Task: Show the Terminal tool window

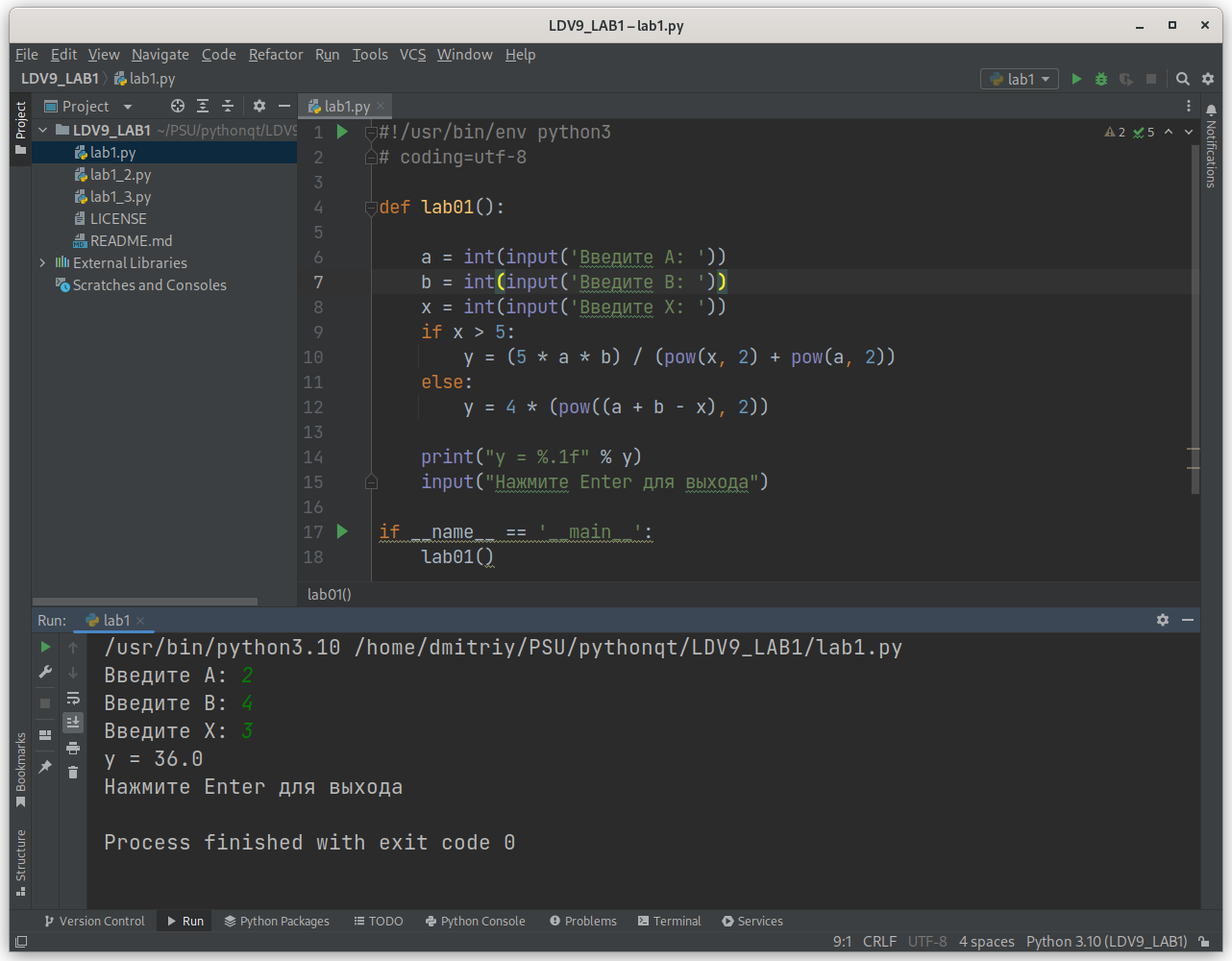Action: [669, 921]
